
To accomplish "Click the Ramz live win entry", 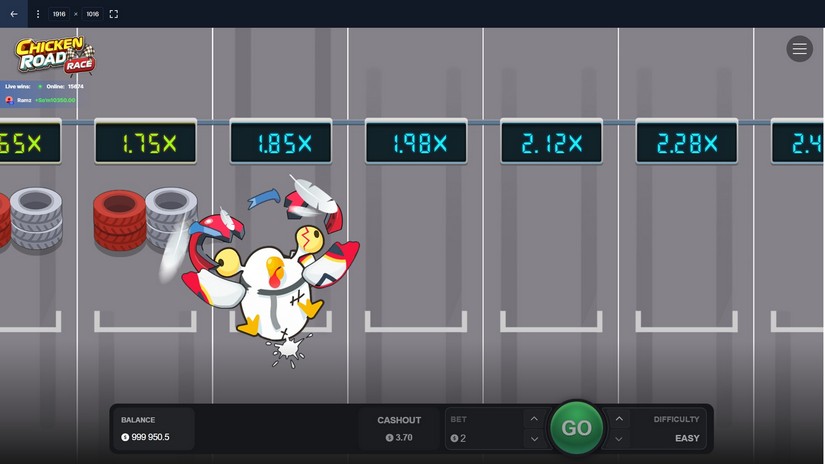I will (x=40, y=100).
